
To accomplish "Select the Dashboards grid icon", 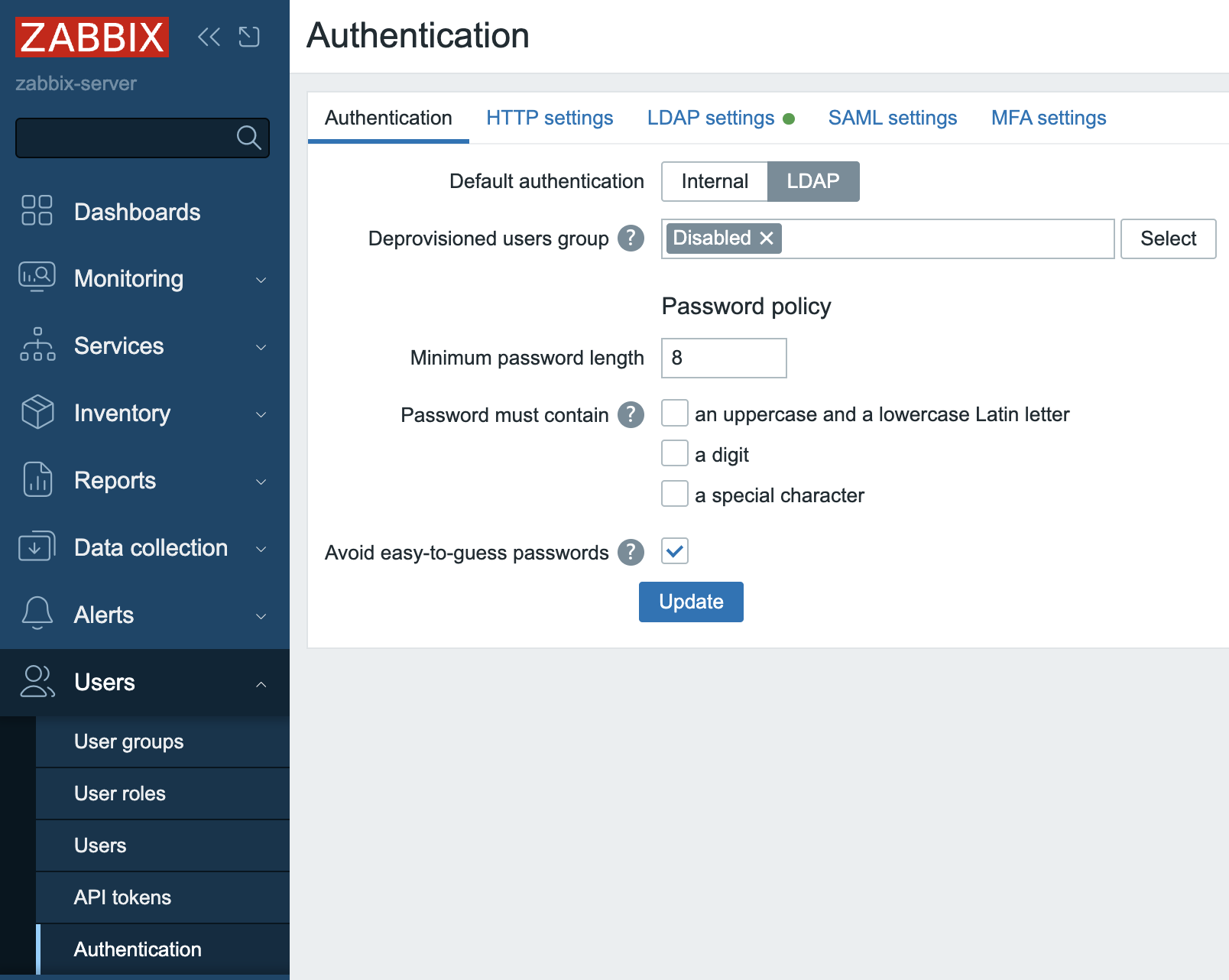I will [35, 211].
